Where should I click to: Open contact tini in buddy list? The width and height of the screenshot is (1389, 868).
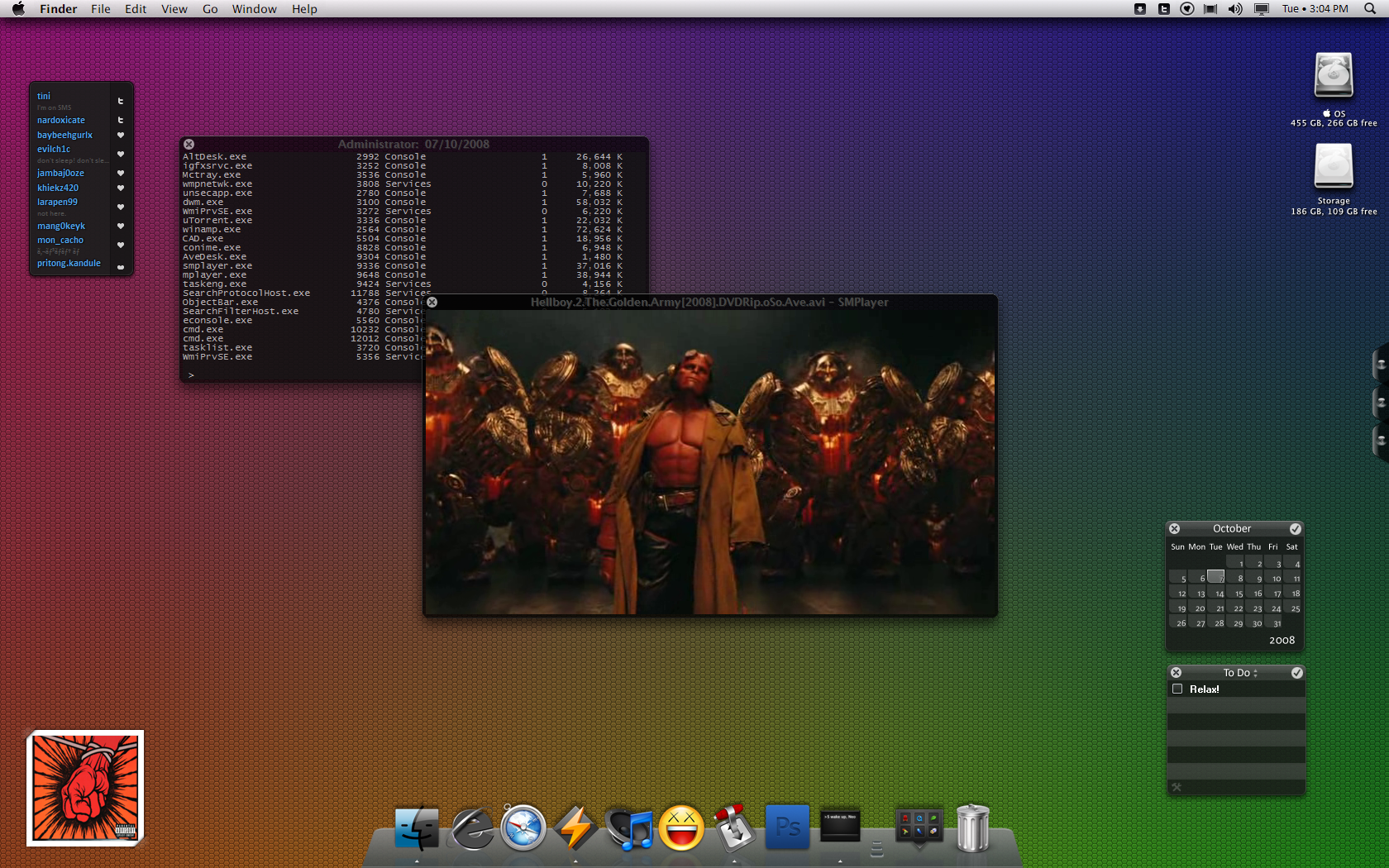(x=44, y=96)
